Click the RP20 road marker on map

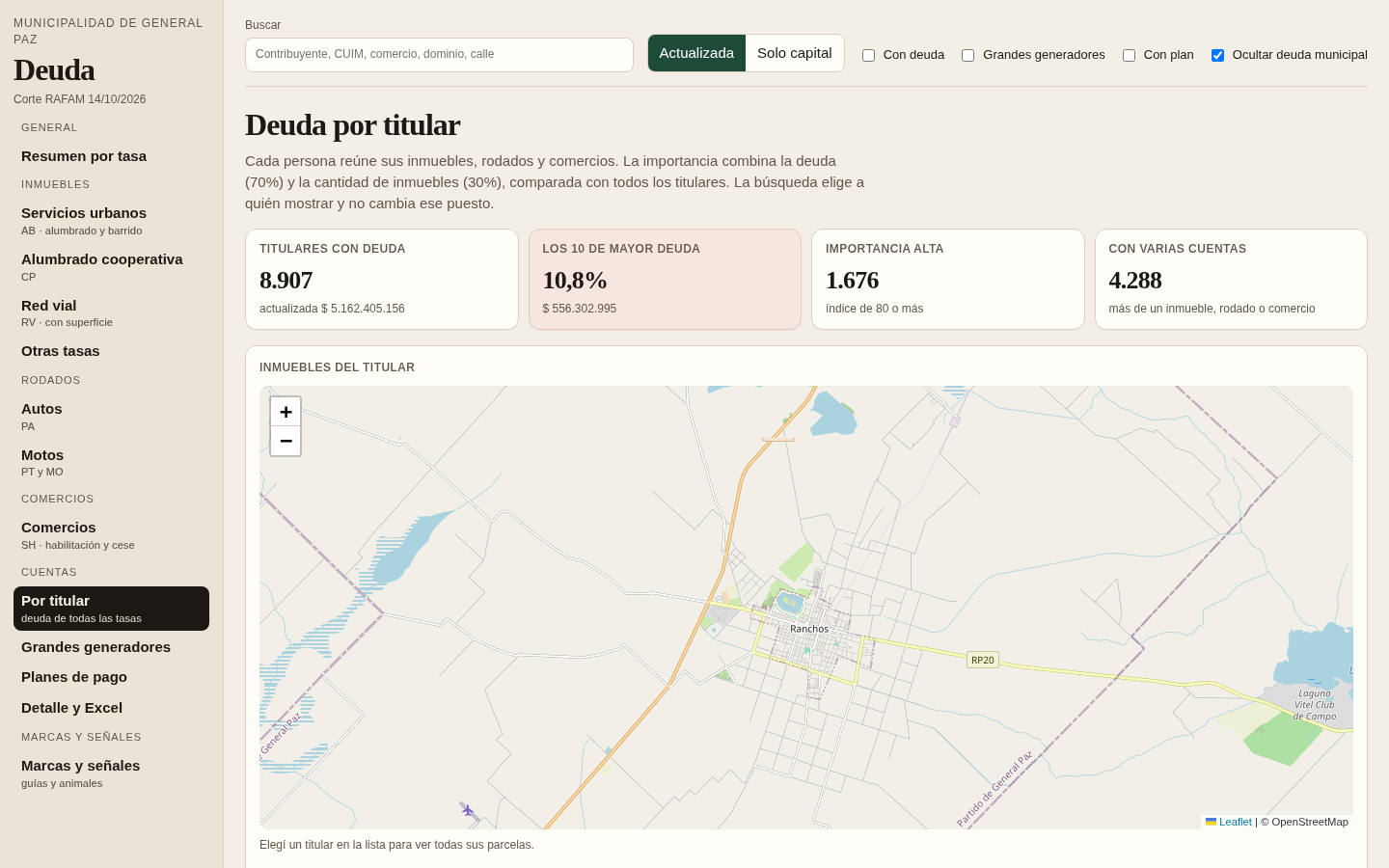tap(983, 661)
